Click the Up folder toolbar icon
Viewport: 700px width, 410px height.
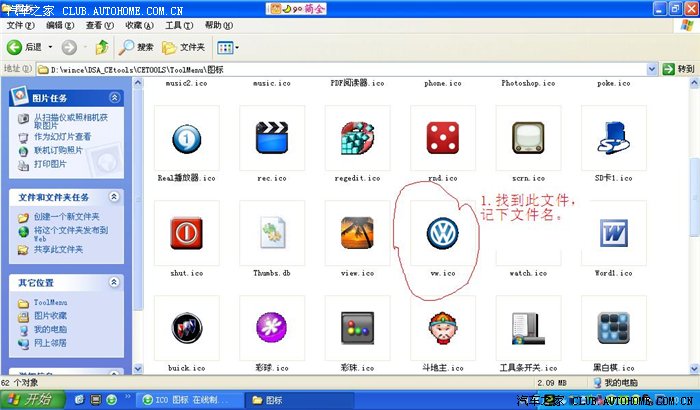click(x=100, y=47)
